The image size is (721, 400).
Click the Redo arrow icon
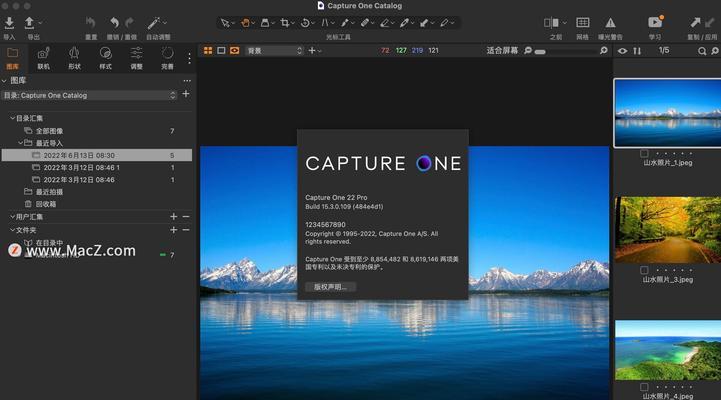[130, 23]
